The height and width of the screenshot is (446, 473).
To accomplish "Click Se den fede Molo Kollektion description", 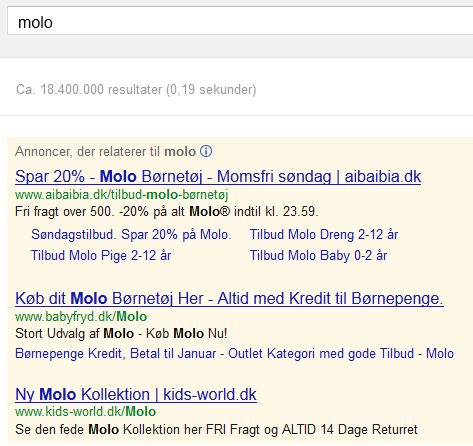I will (x=216, y=430).
